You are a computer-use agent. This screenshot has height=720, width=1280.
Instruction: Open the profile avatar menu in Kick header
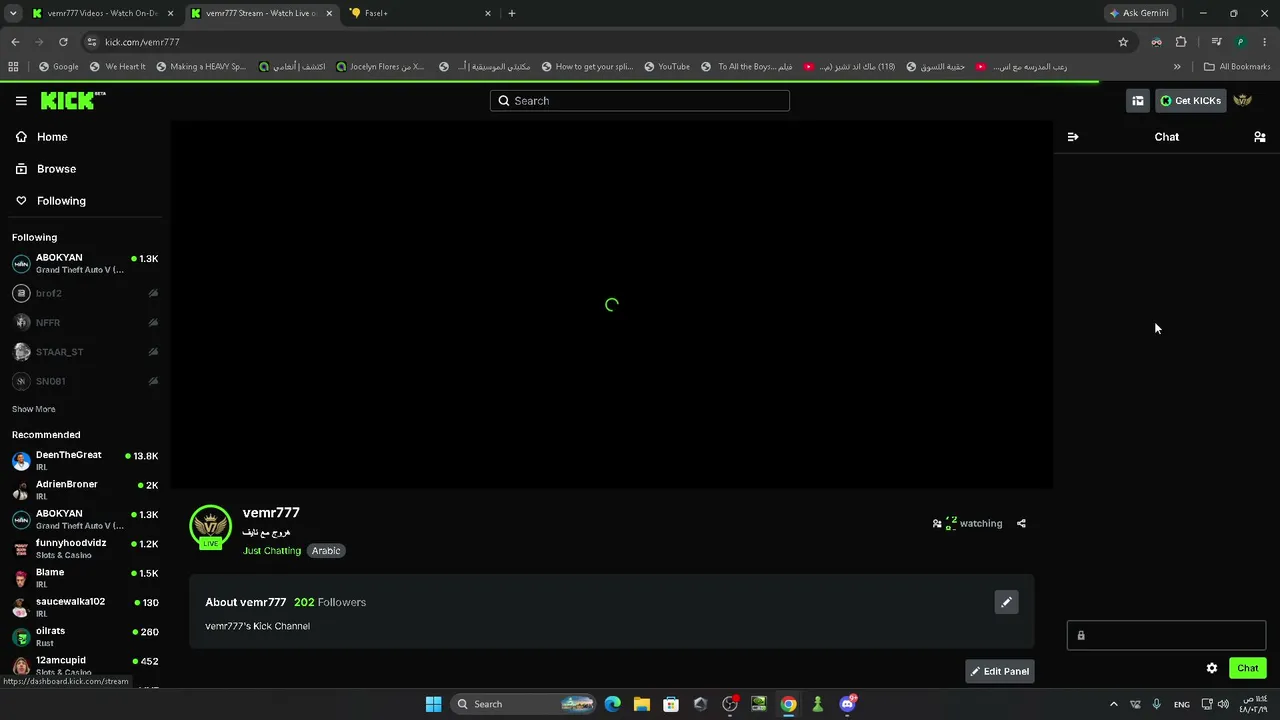(1243, 101)
